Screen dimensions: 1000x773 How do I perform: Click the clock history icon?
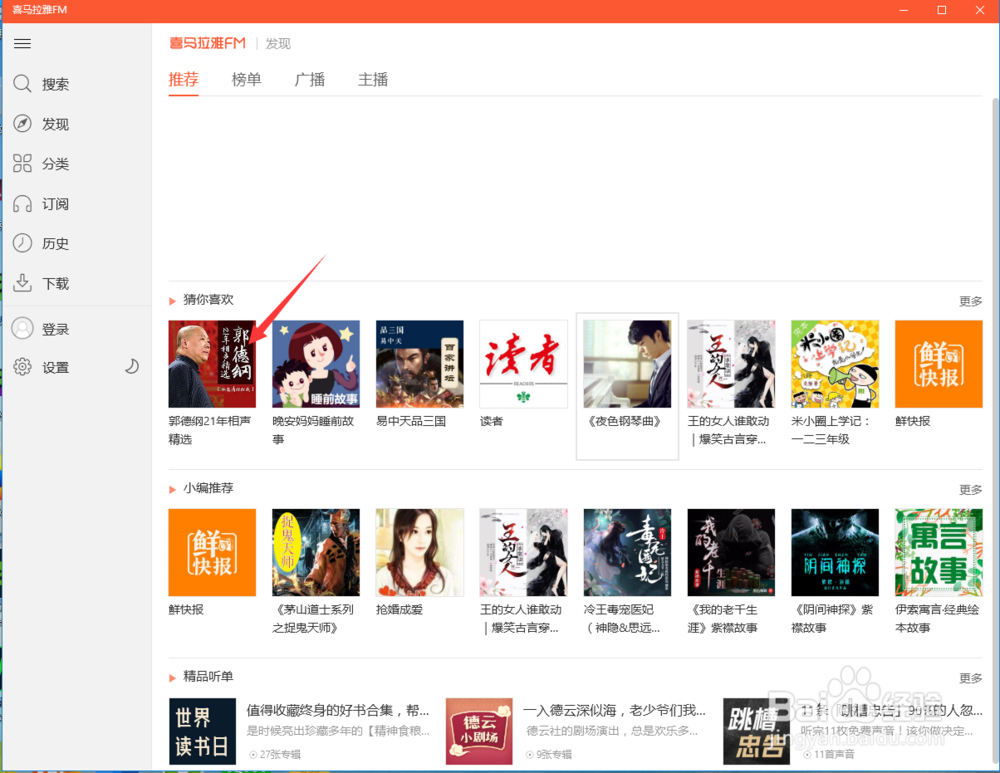[22, 243]
